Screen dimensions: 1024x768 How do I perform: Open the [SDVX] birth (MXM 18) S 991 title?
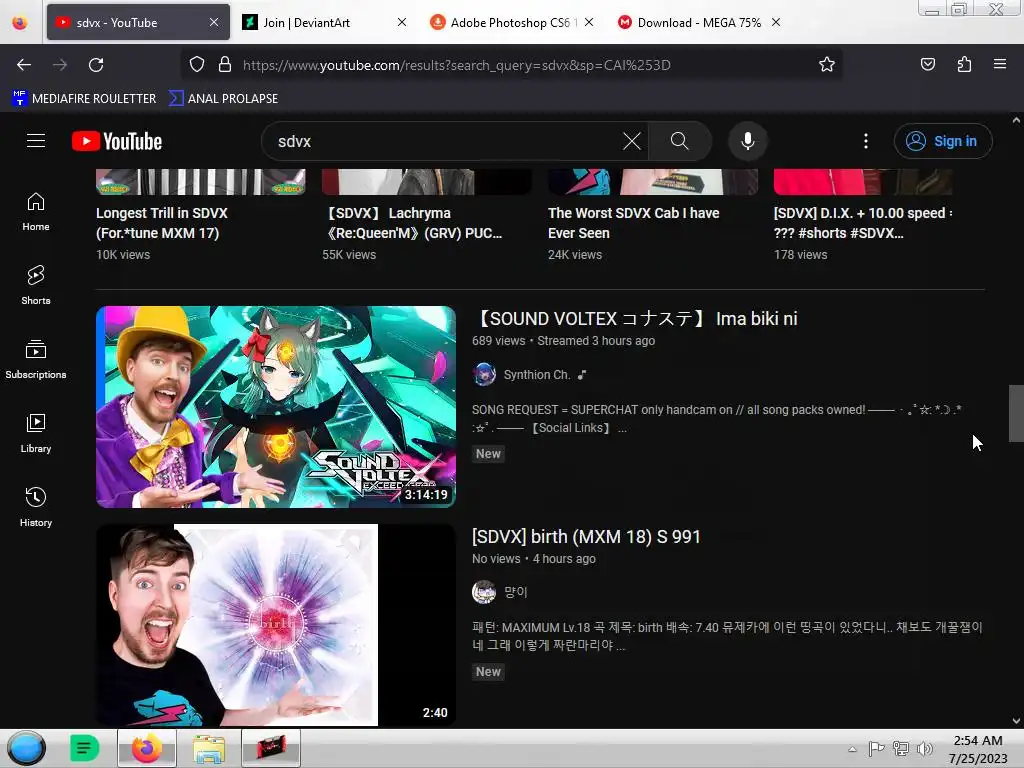(586, 536)
